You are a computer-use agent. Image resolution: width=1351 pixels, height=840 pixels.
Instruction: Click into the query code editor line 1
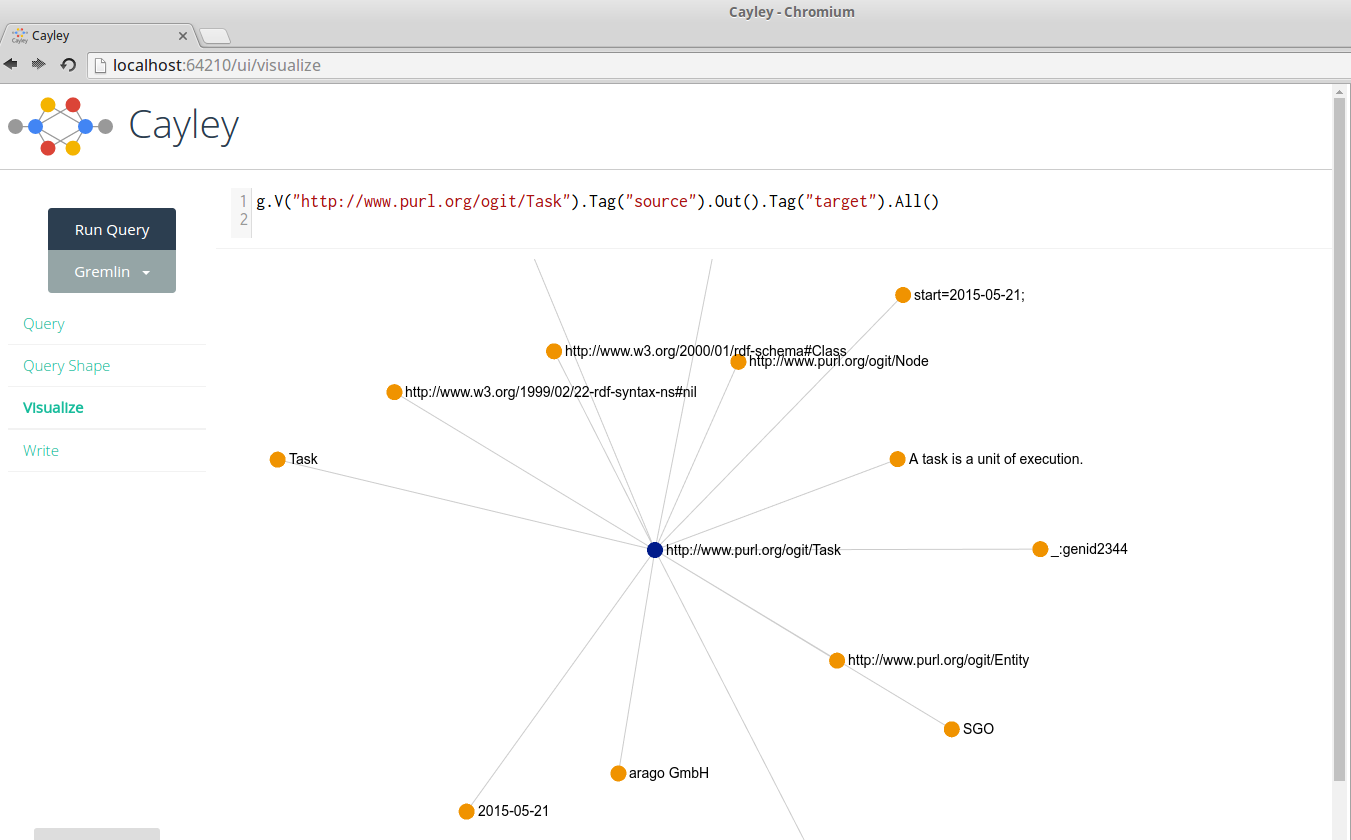coord(597,202)
